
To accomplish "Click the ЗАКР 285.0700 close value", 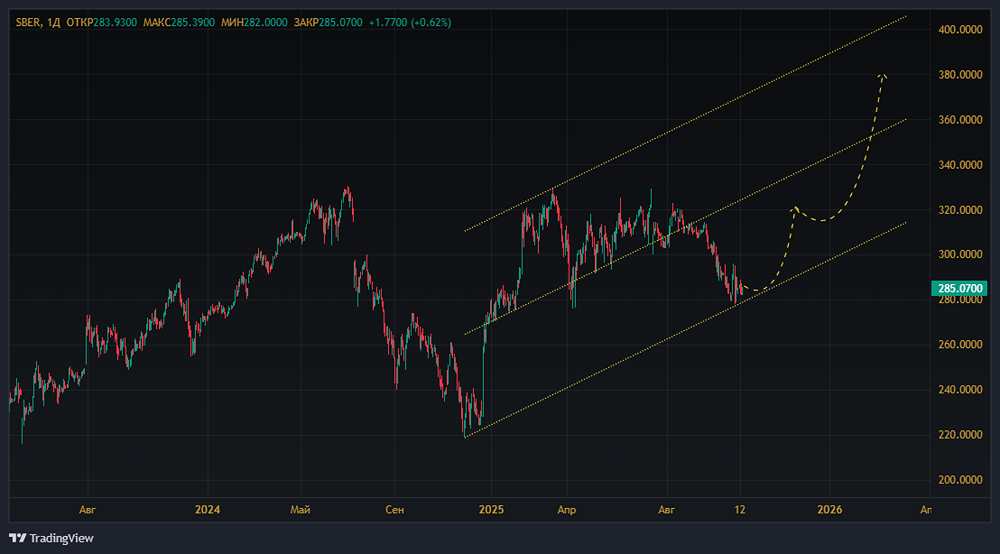I will click(x=328, y=22).
